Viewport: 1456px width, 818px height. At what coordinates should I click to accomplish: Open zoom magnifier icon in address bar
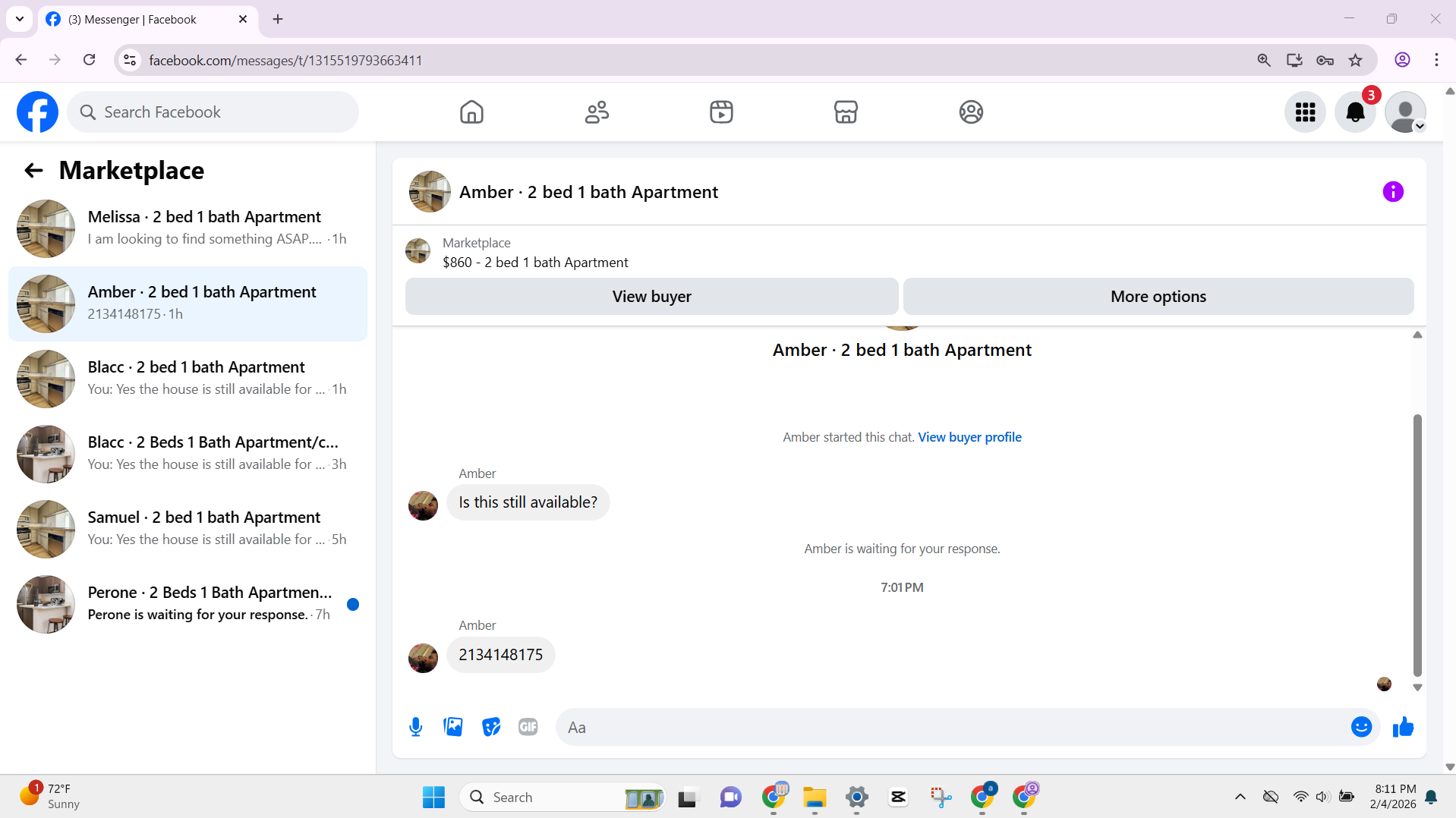1263,60
